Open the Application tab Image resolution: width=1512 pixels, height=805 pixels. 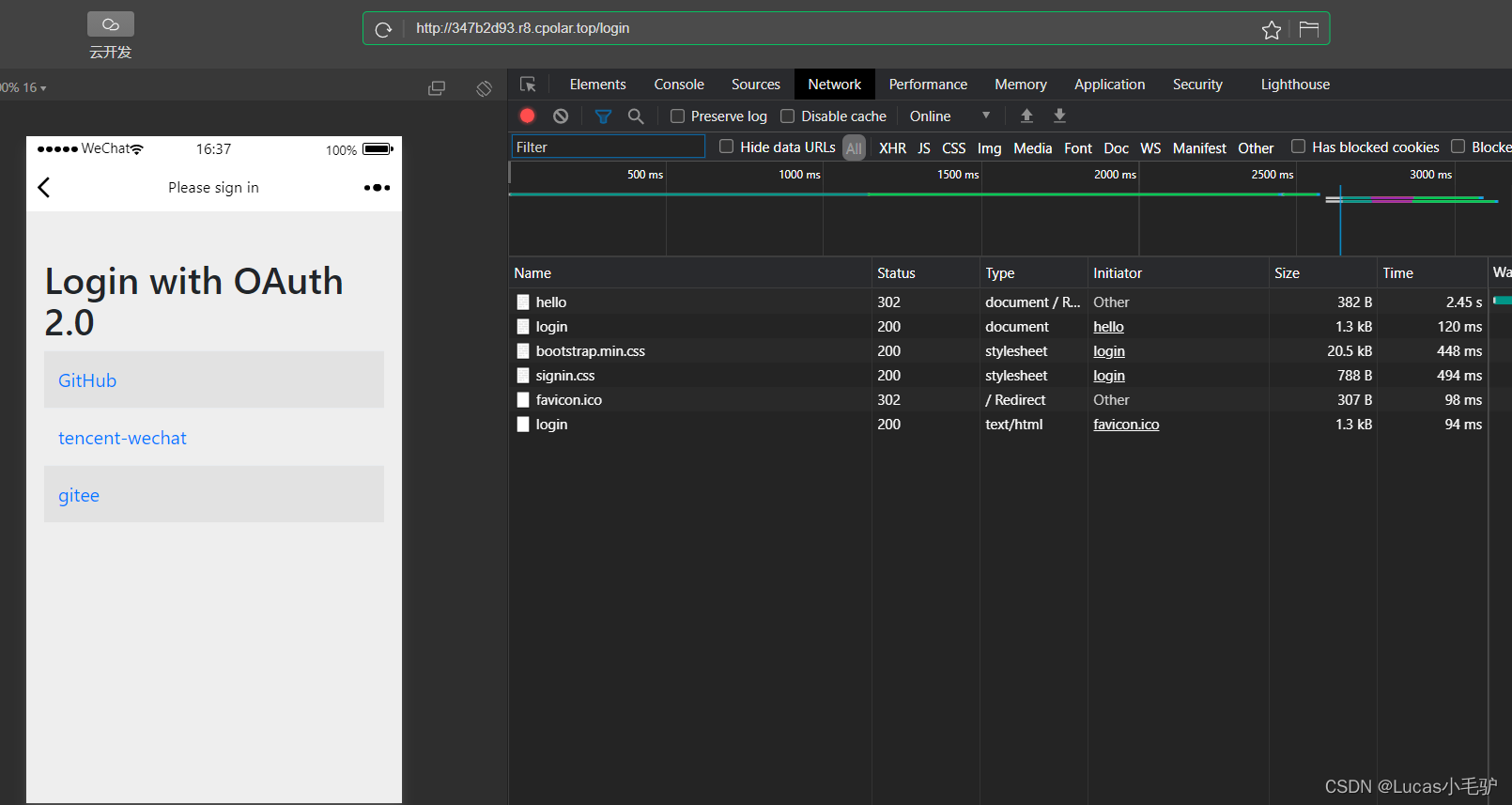[1110, 85]
